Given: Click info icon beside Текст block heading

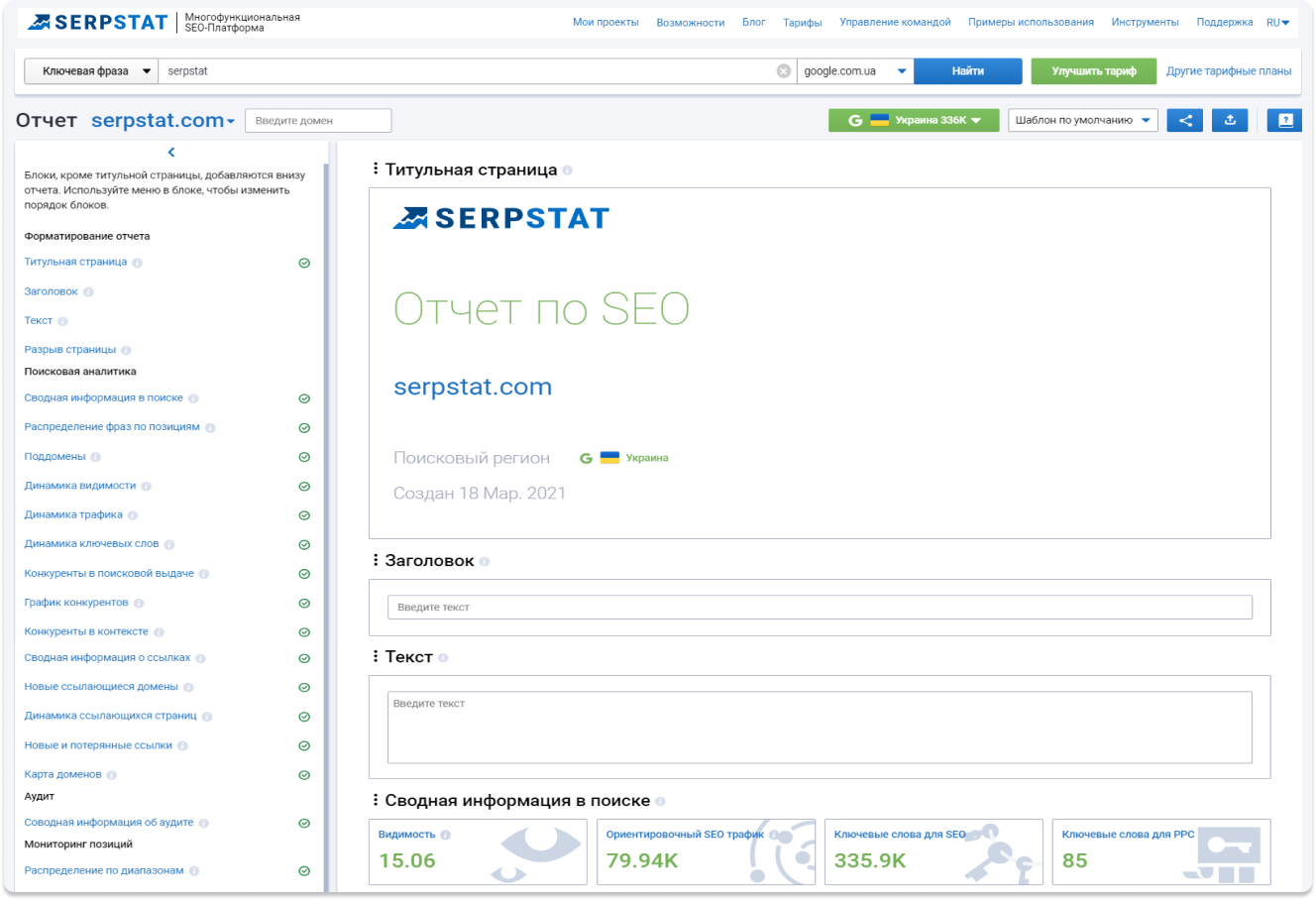Looking at the screenshot, I should click(x=443, y=657).
